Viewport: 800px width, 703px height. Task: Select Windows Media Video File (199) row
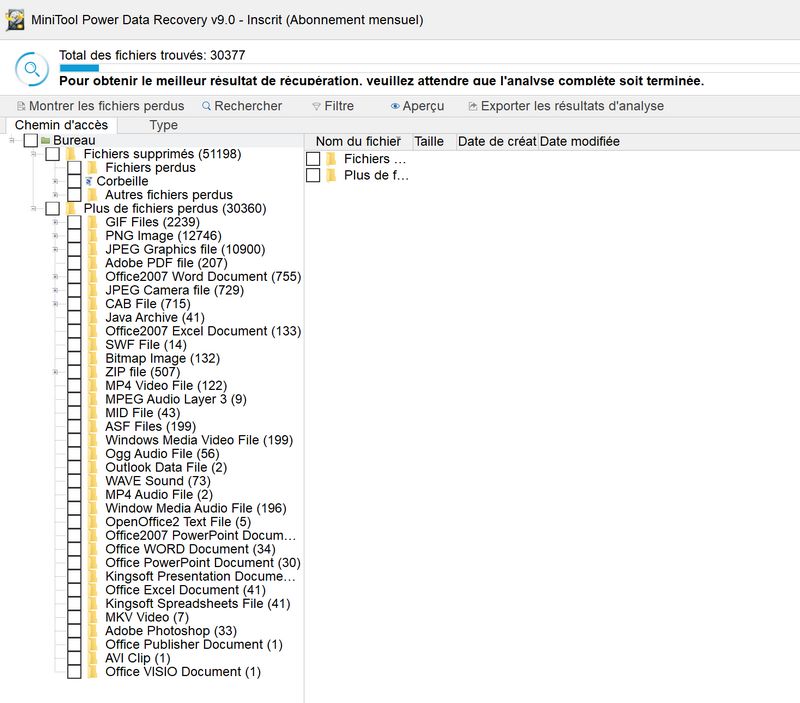[x=199, y=440]
